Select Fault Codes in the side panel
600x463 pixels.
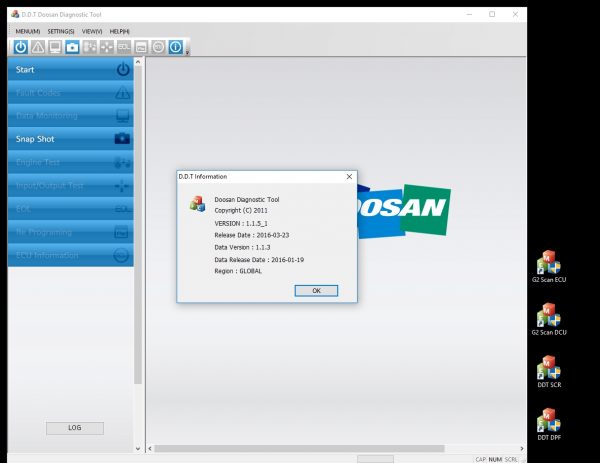(x=70, y=93)
